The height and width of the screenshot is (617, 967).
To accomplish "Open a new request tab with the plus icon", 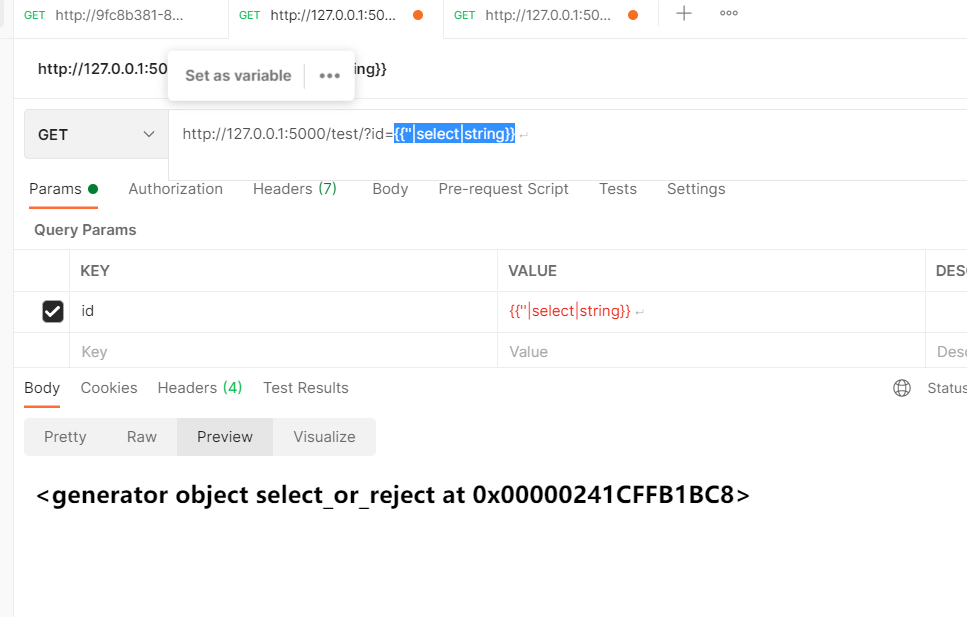I will [683, 13].
